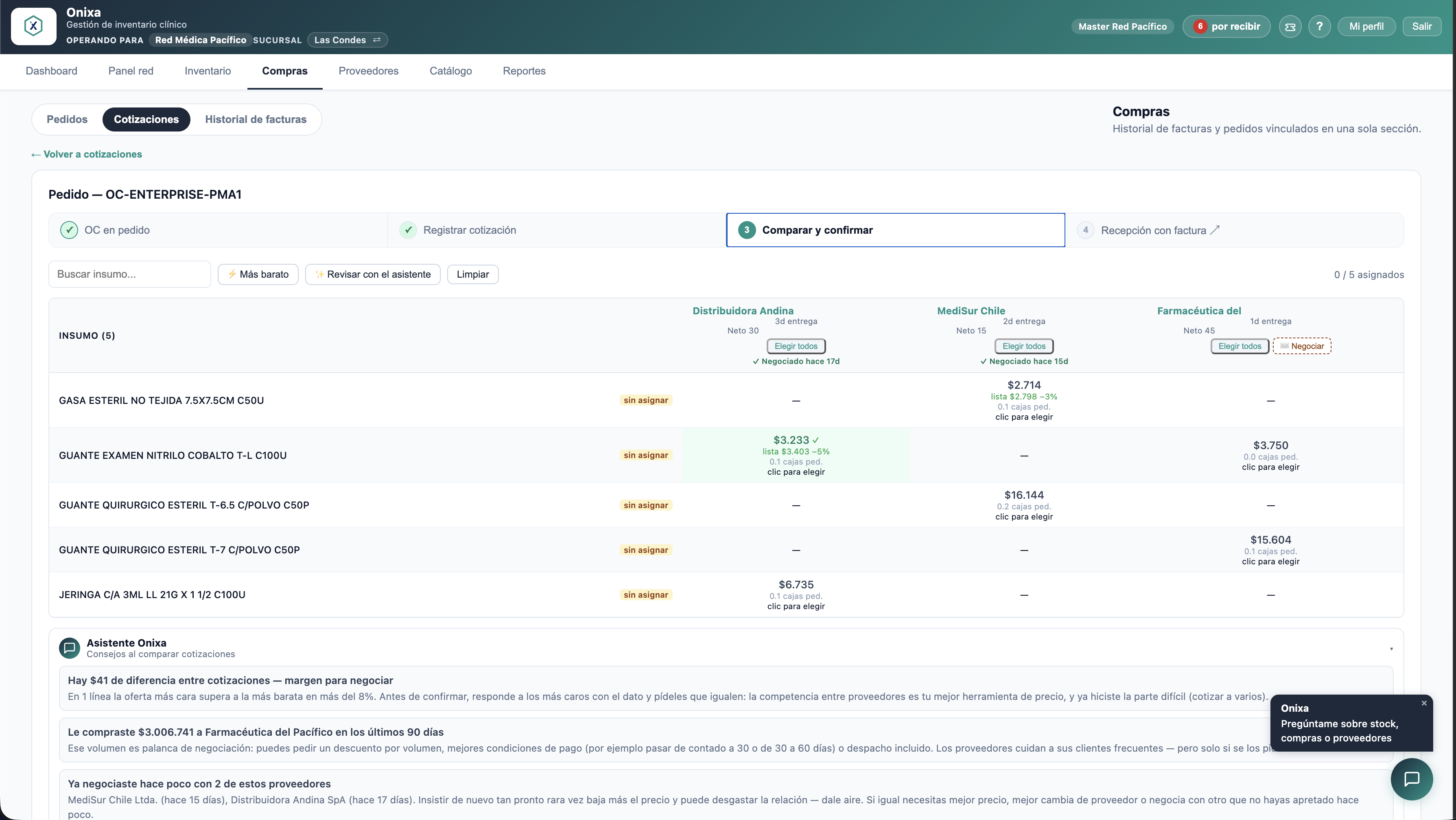Open the Panel red tab

click(131, 71)
